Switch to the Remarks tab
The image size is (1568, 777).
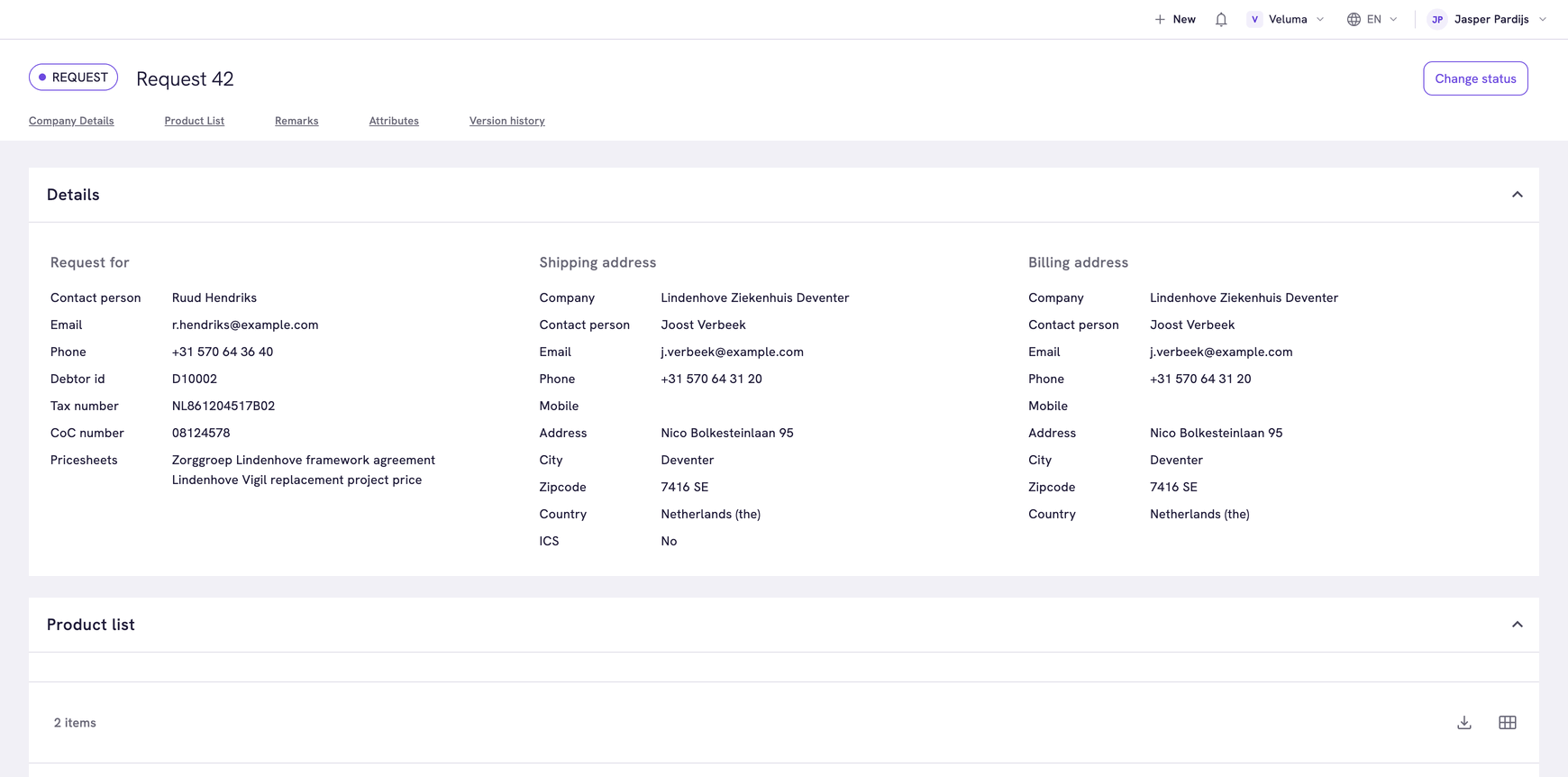click(296, 121)
